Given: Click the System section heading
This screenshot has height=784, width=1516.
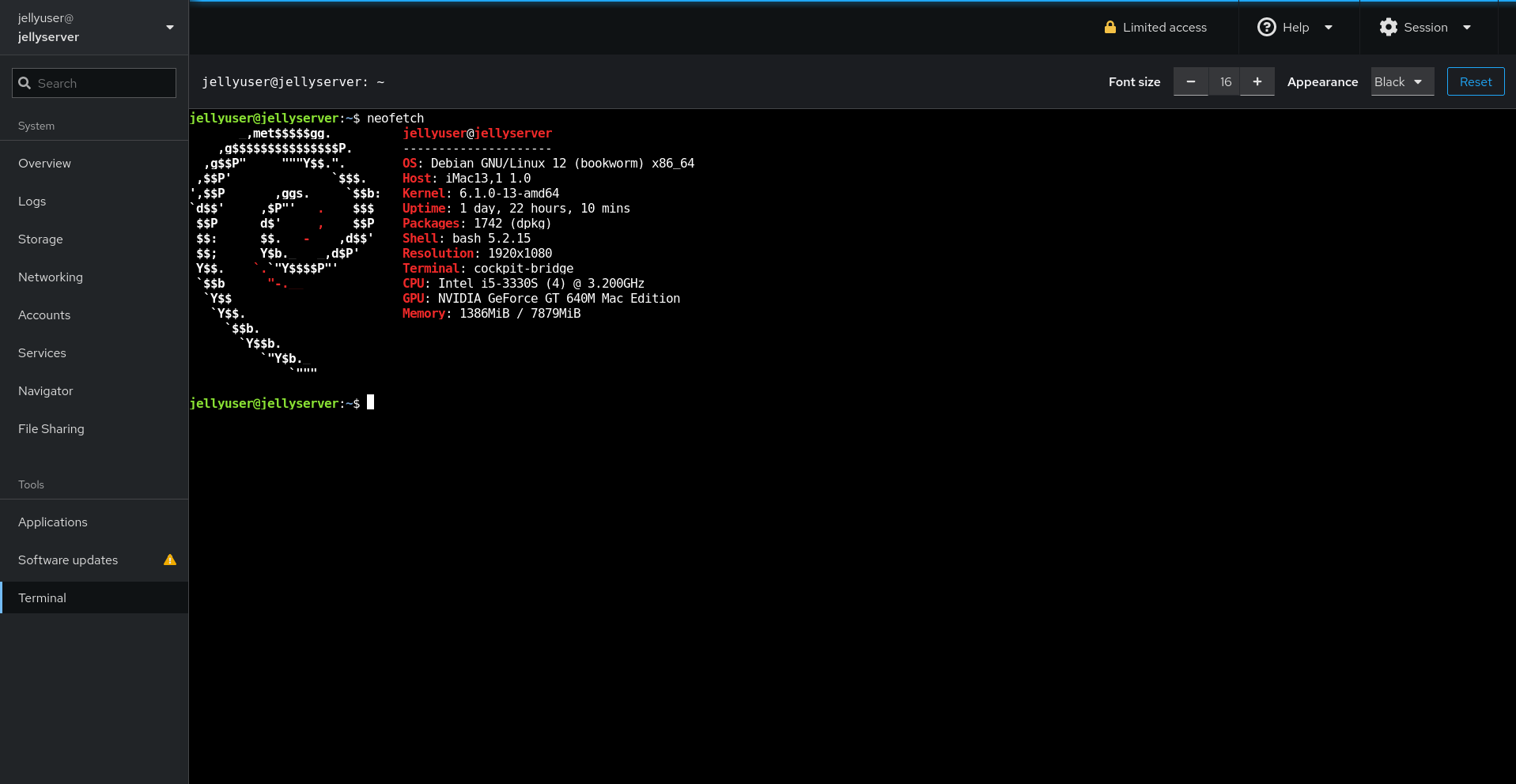Looking at the screenshot, I should tap(36, 126).
